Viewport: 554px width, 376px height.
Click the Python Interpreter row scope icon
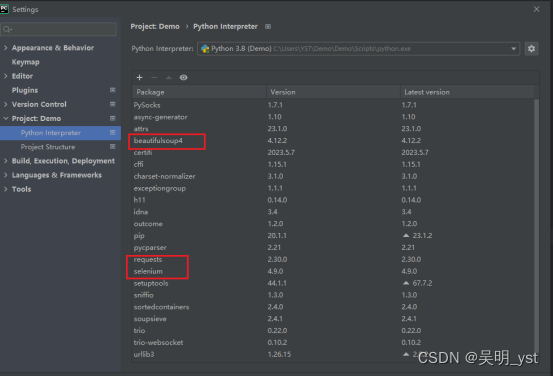(x=112, y=133)
